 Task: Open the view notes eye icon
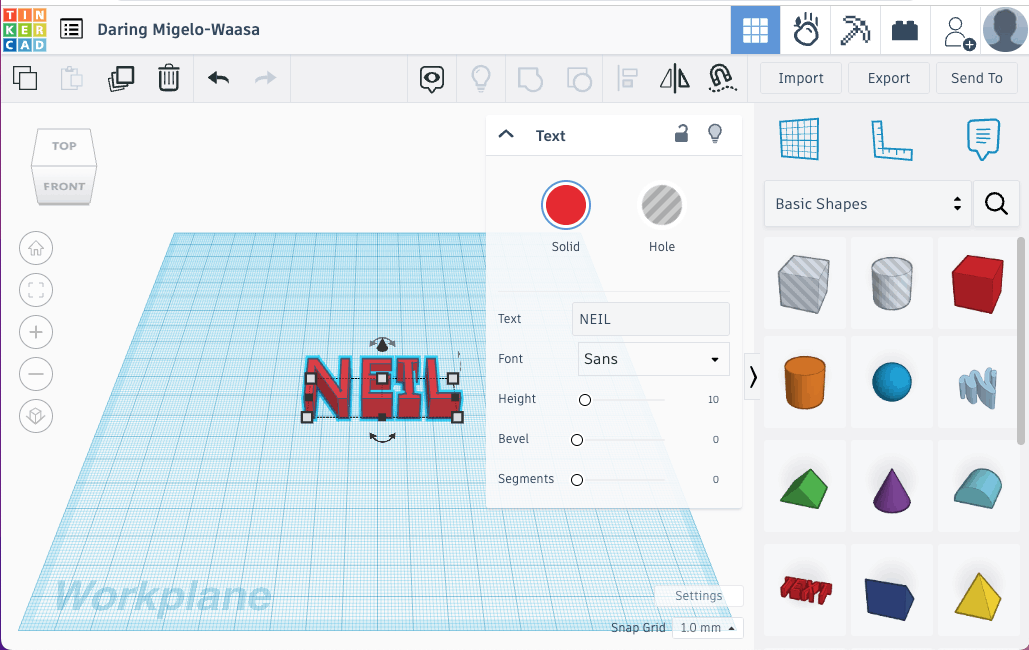tap(432, 79)
